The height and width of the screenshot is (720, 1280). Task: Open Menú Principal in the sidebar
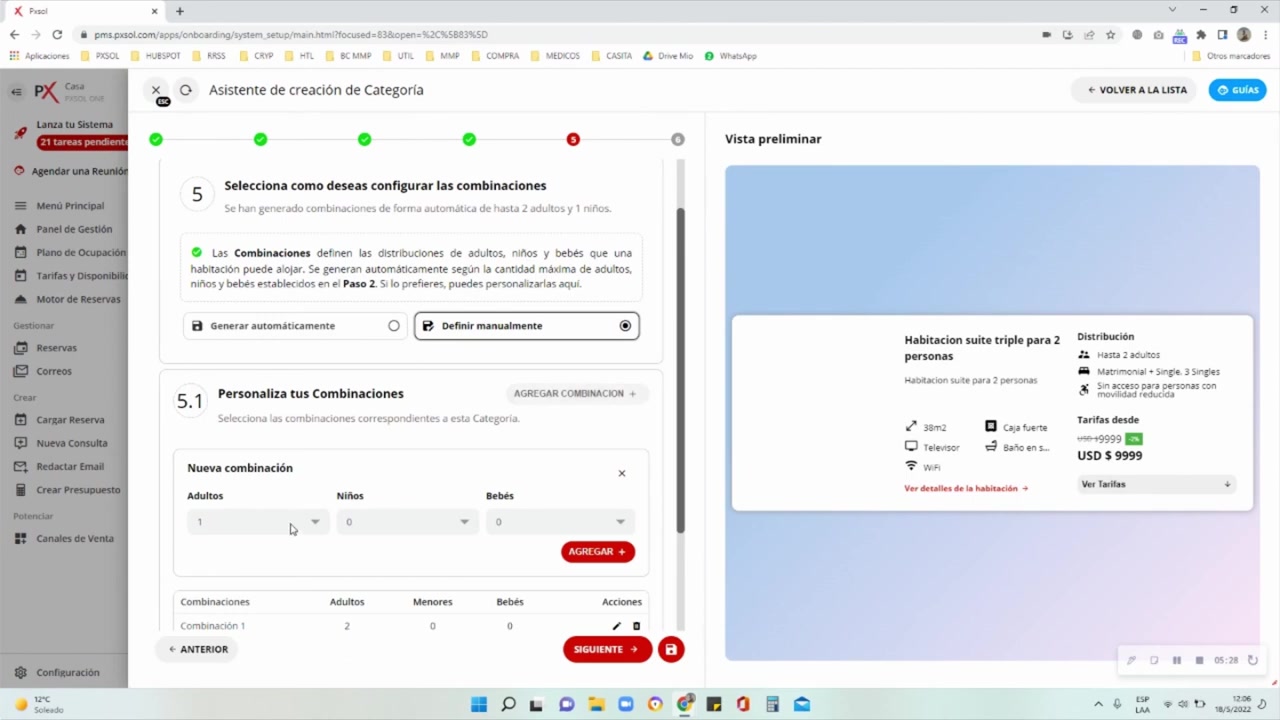(x=69, y=205)
